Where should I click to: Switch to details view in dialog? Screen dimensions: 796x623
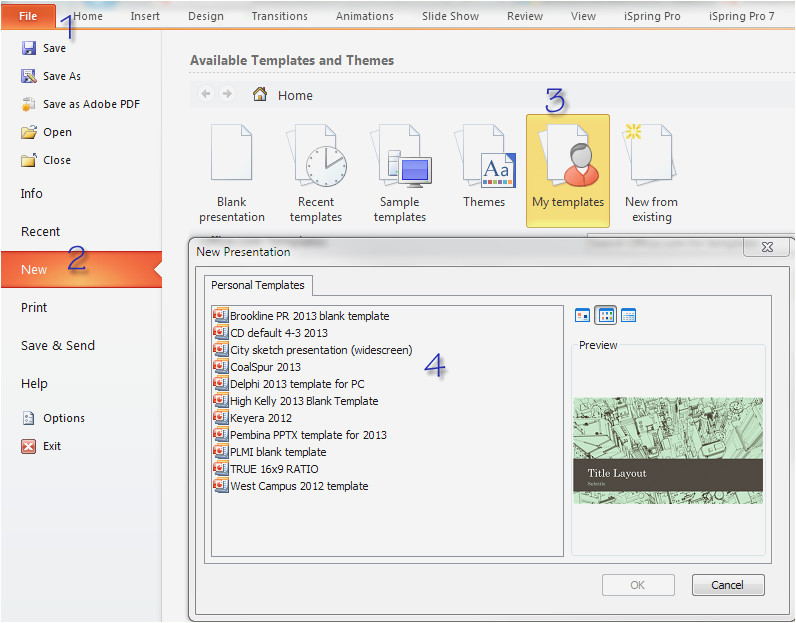coord(629,316)
